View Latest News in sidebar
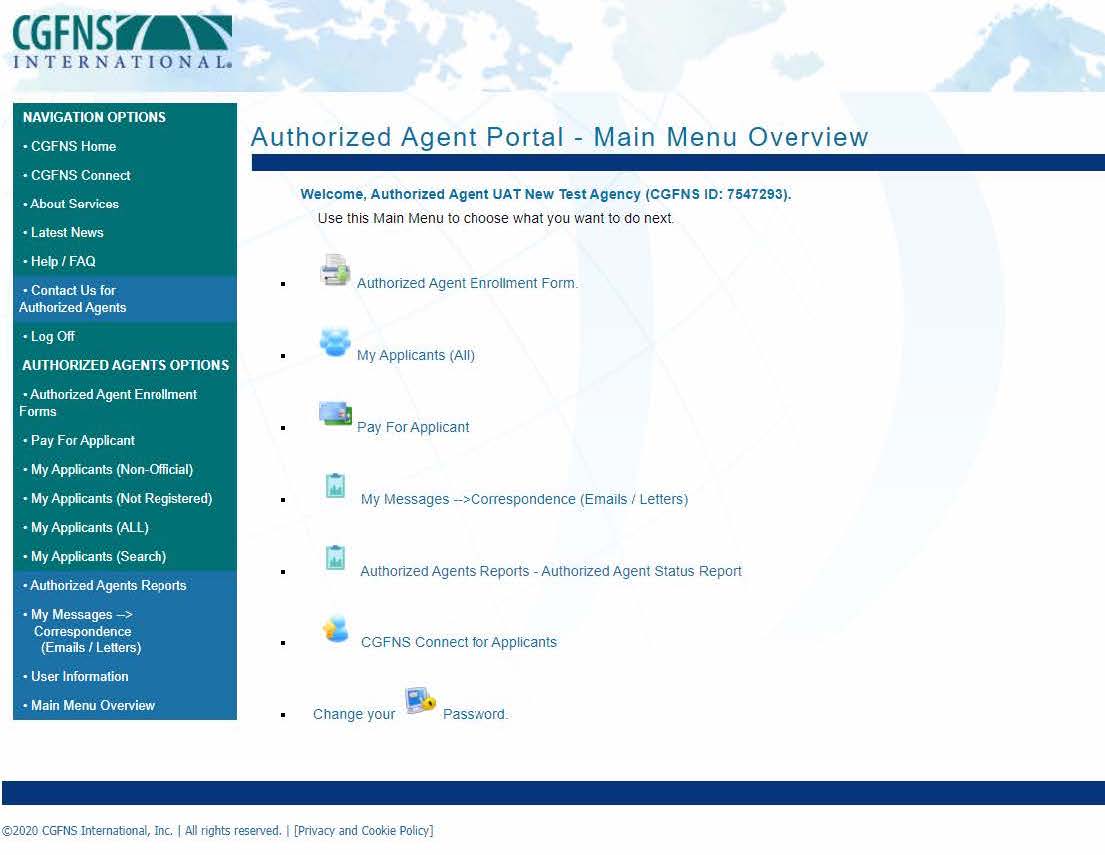This screenshot has width=1105, height=855. pos(67,233)
